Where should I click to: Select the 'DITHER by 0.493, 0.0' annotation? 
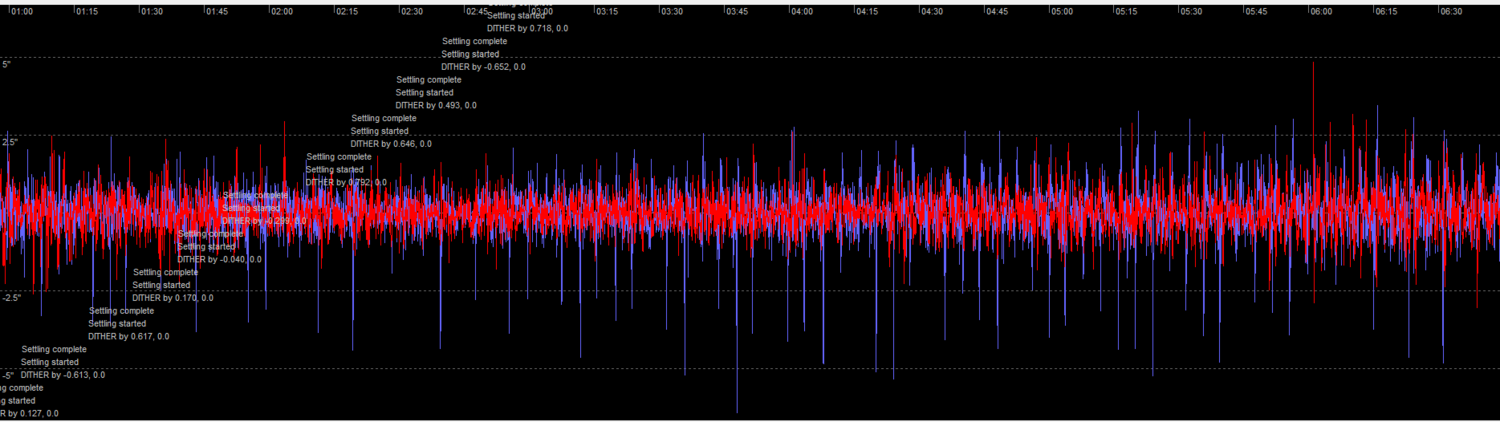tap(436, 105)
